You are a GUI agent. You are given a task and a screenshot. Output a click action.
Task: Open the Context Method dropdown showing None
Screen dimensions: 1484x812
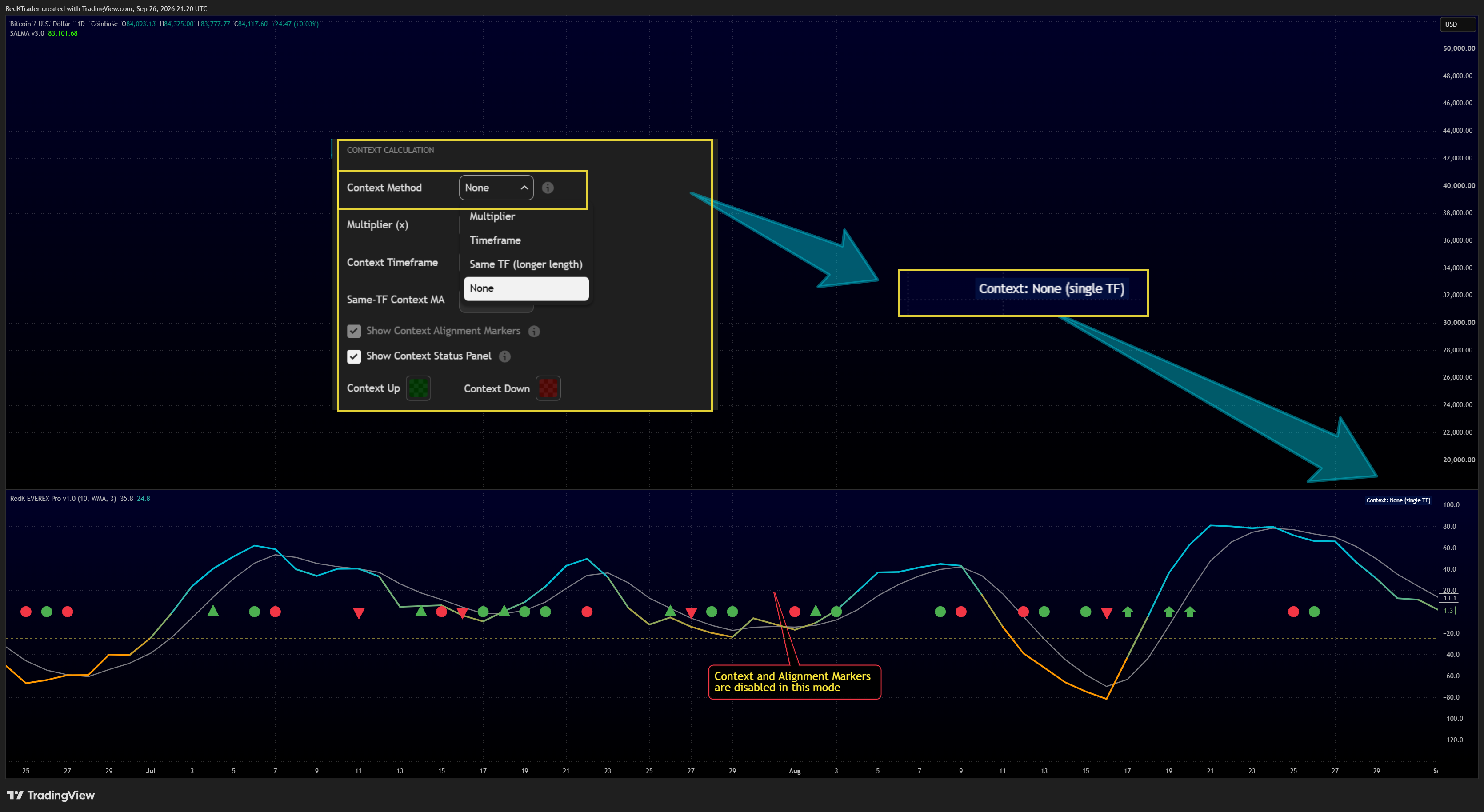(496, 188)
